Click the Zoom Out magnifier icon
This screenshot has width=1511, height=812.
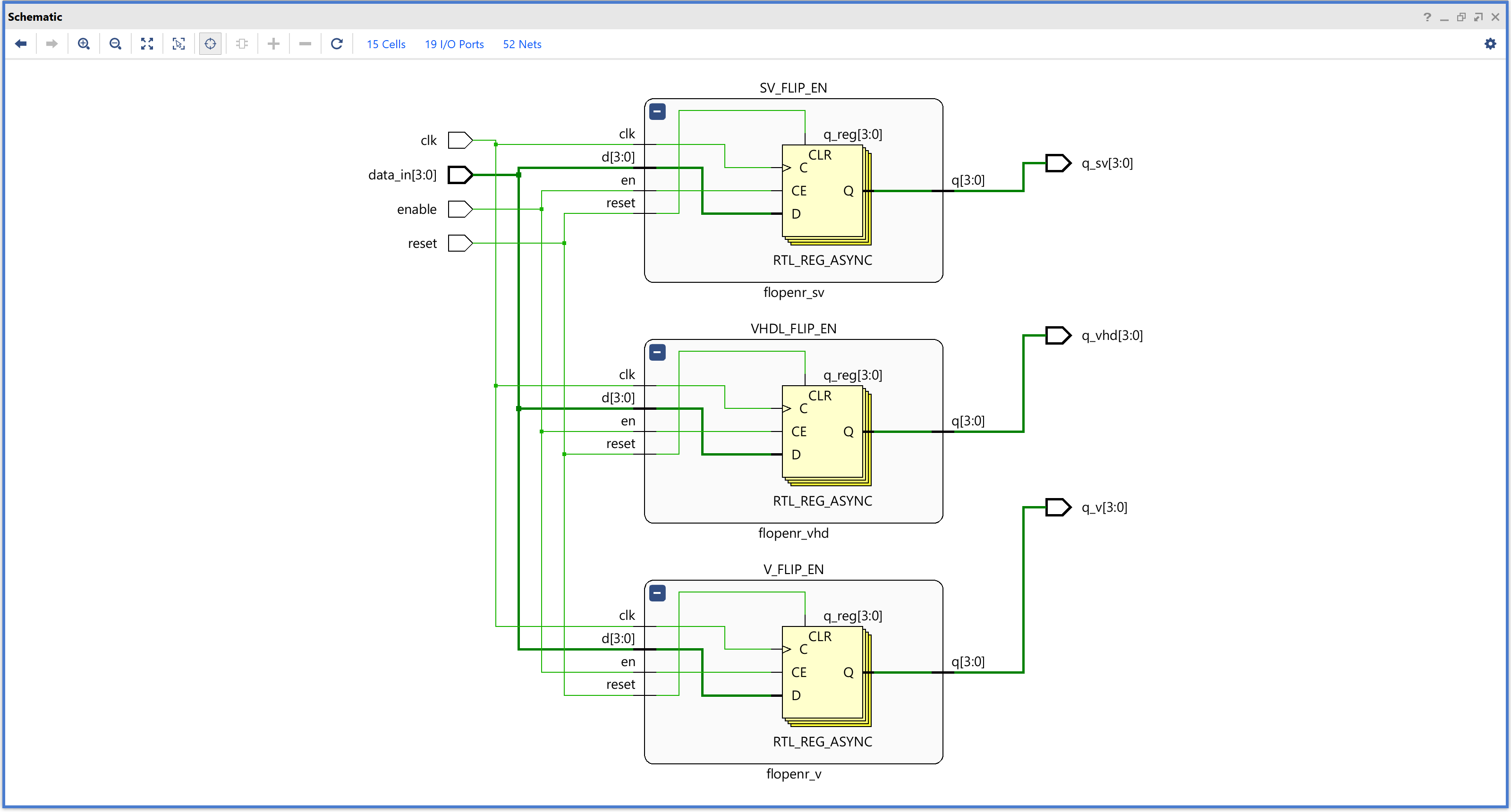[x=116, y=44]
